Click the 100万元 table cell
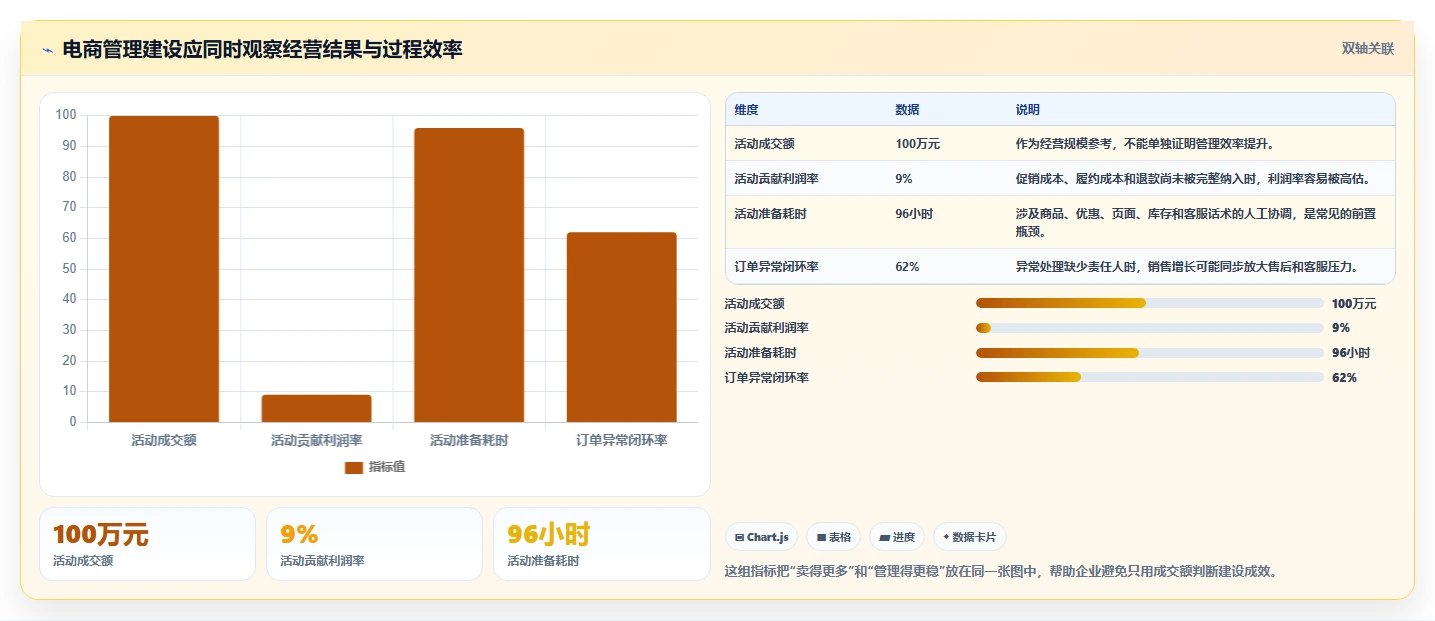The height and width of the screenshot is (621, 1435). 918,144
